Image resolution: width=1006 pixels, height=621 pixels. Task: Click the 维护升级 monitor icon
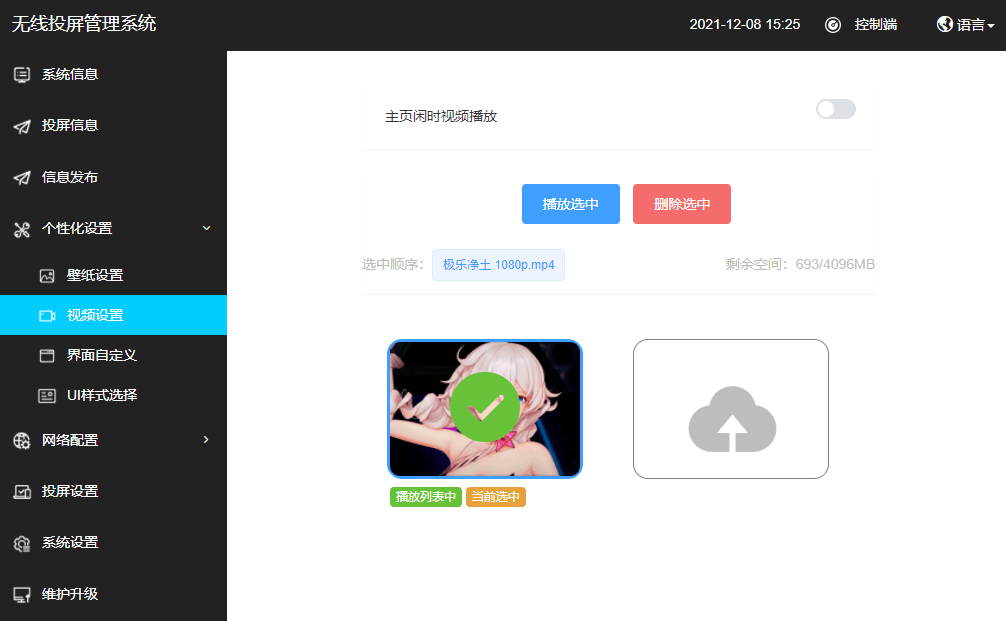pos(22,595)
